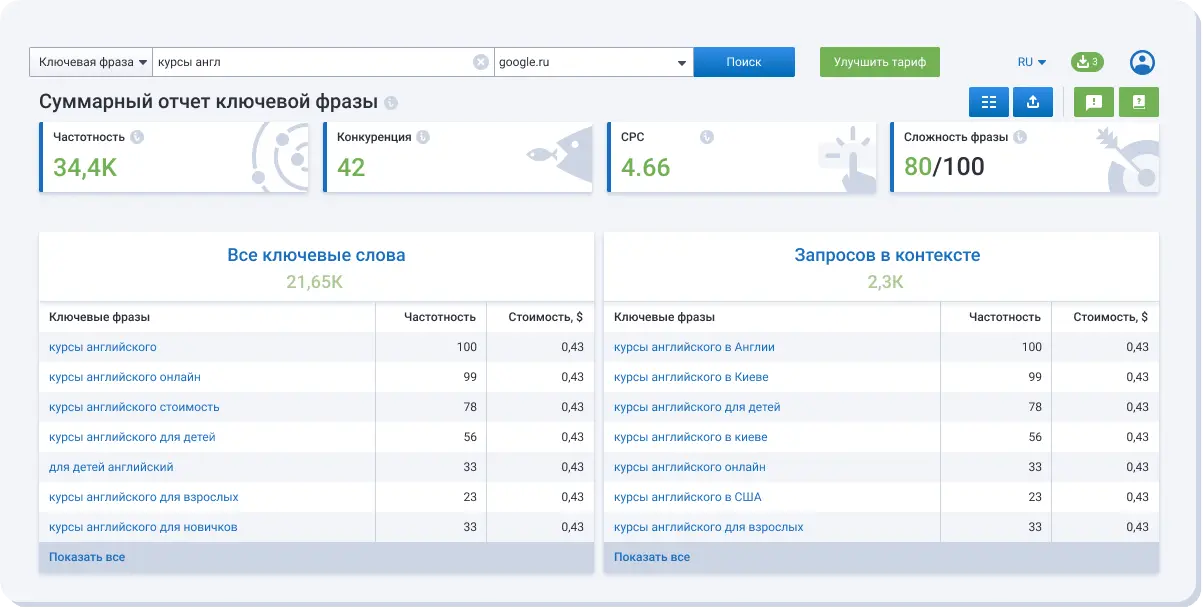Open the google.ru search engine dropdown
The height and width of the screenshot is (609, 1203).
click(594, 62)
